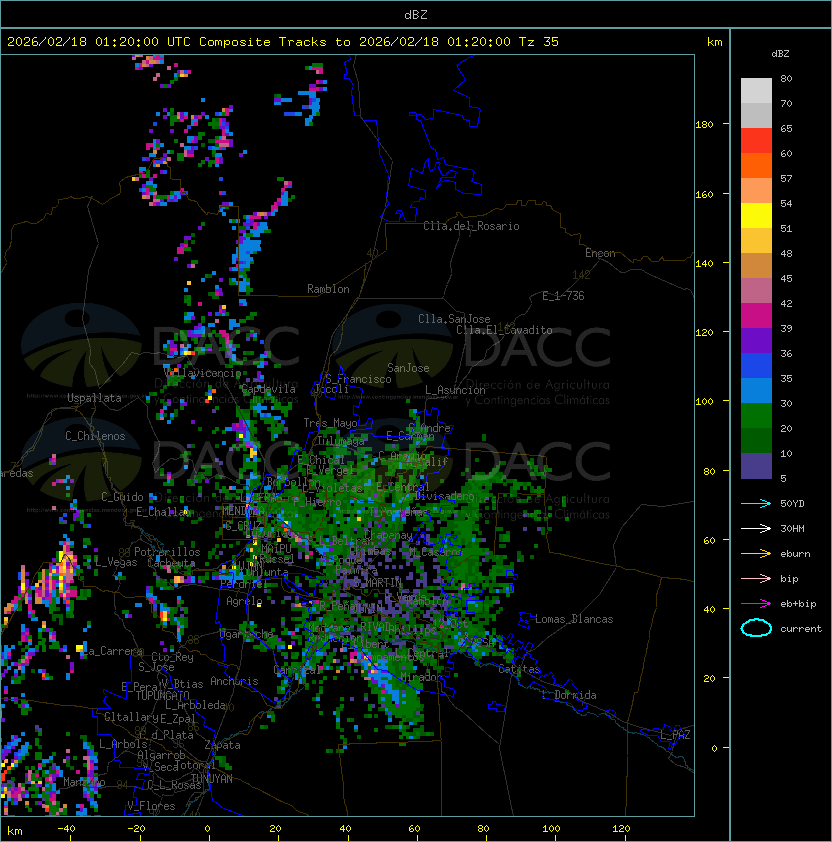Click the Anchoris place label
This screenshot has height=842, width=832.
tap(234, 681)
